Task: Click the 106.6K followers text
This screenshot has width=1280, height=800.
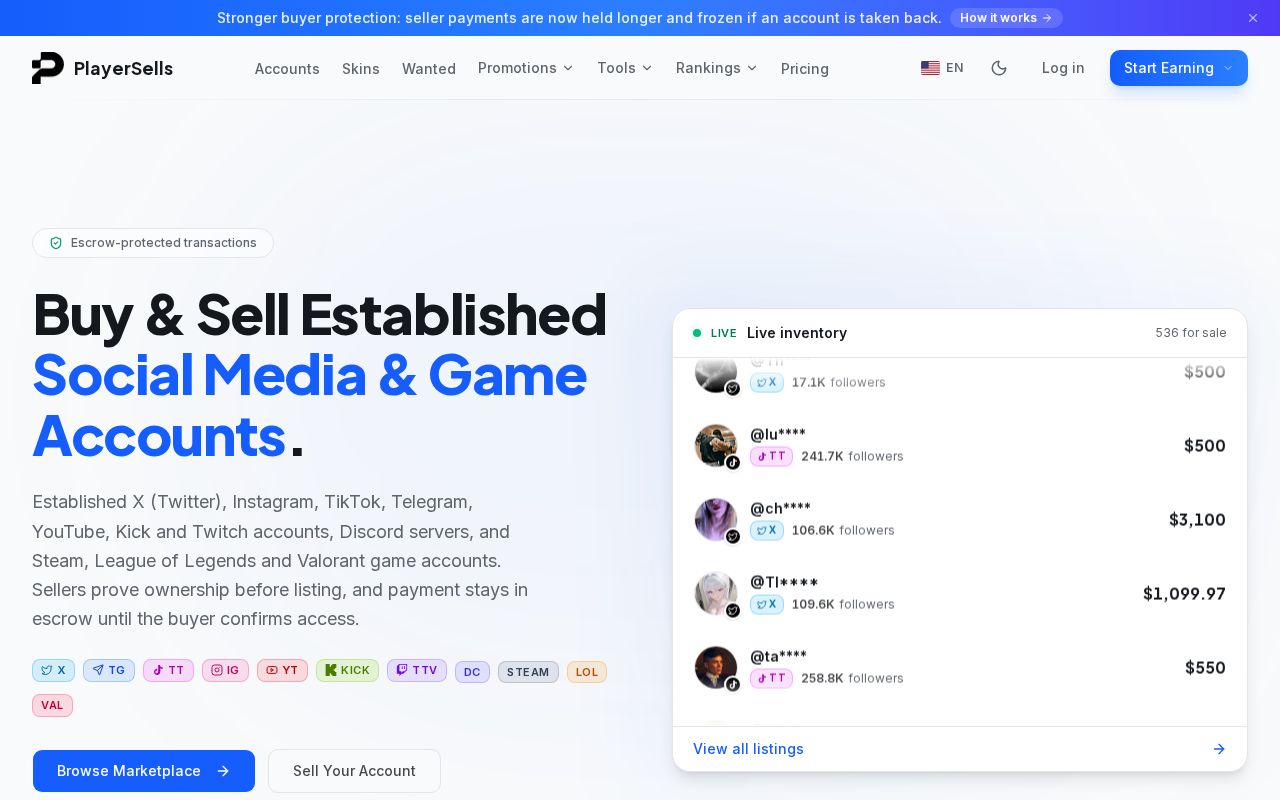Action: [843, 530]
